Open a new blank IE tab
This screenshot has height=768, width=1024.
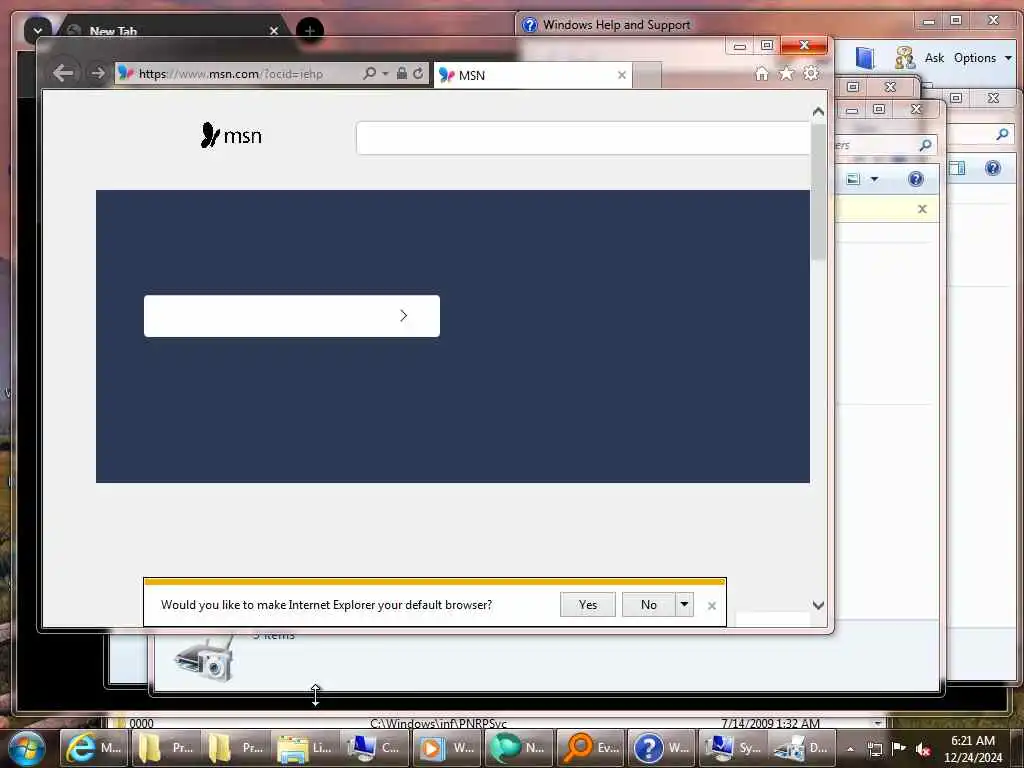[x=647, y=76]
